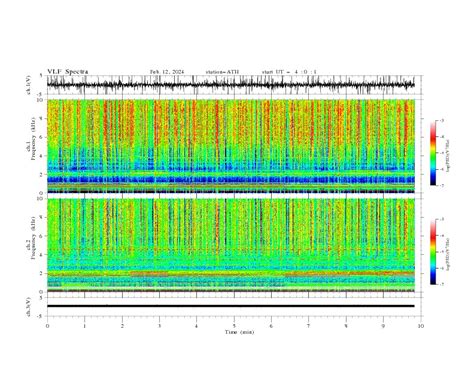The height and width of the screenshot is (366, 474).
Task: Click the time axis tick label "2"
Action: tap(122, 326)
